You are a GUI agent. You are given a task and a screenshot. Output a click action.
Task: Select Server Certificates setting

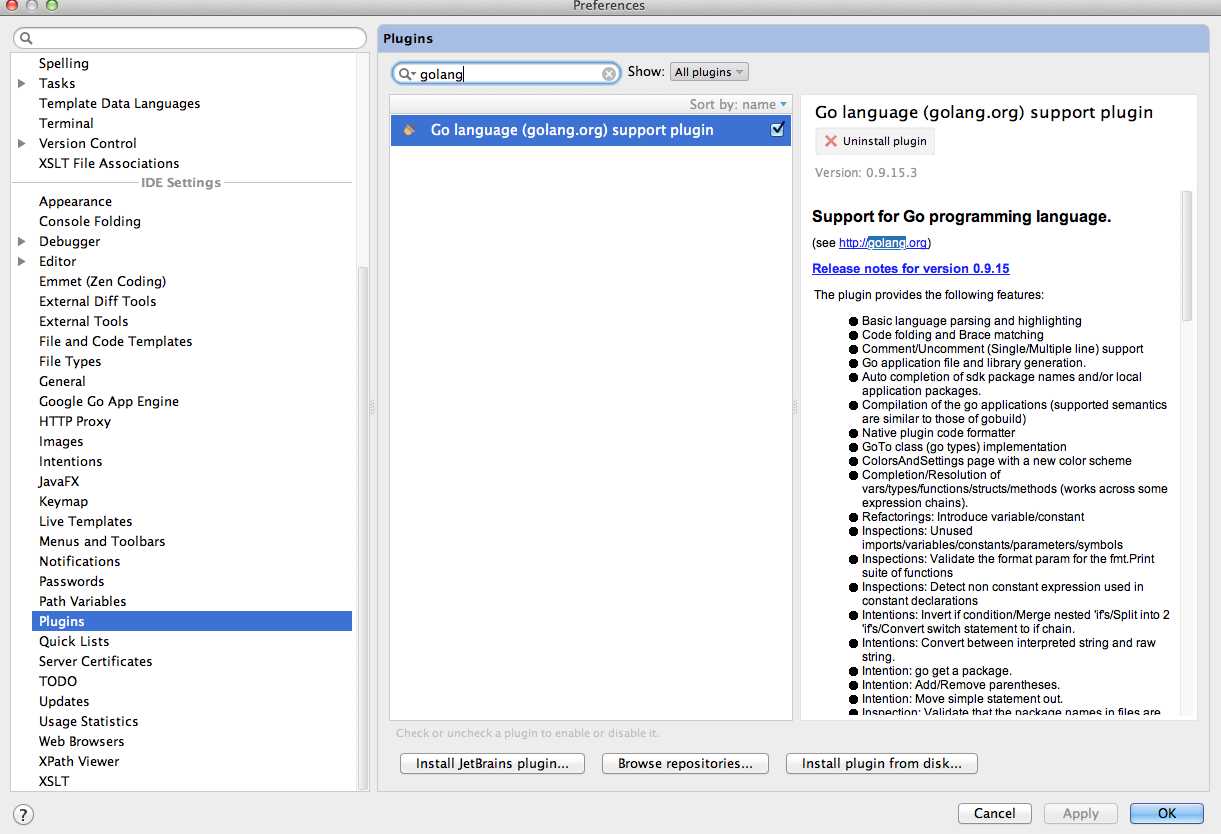96,662
